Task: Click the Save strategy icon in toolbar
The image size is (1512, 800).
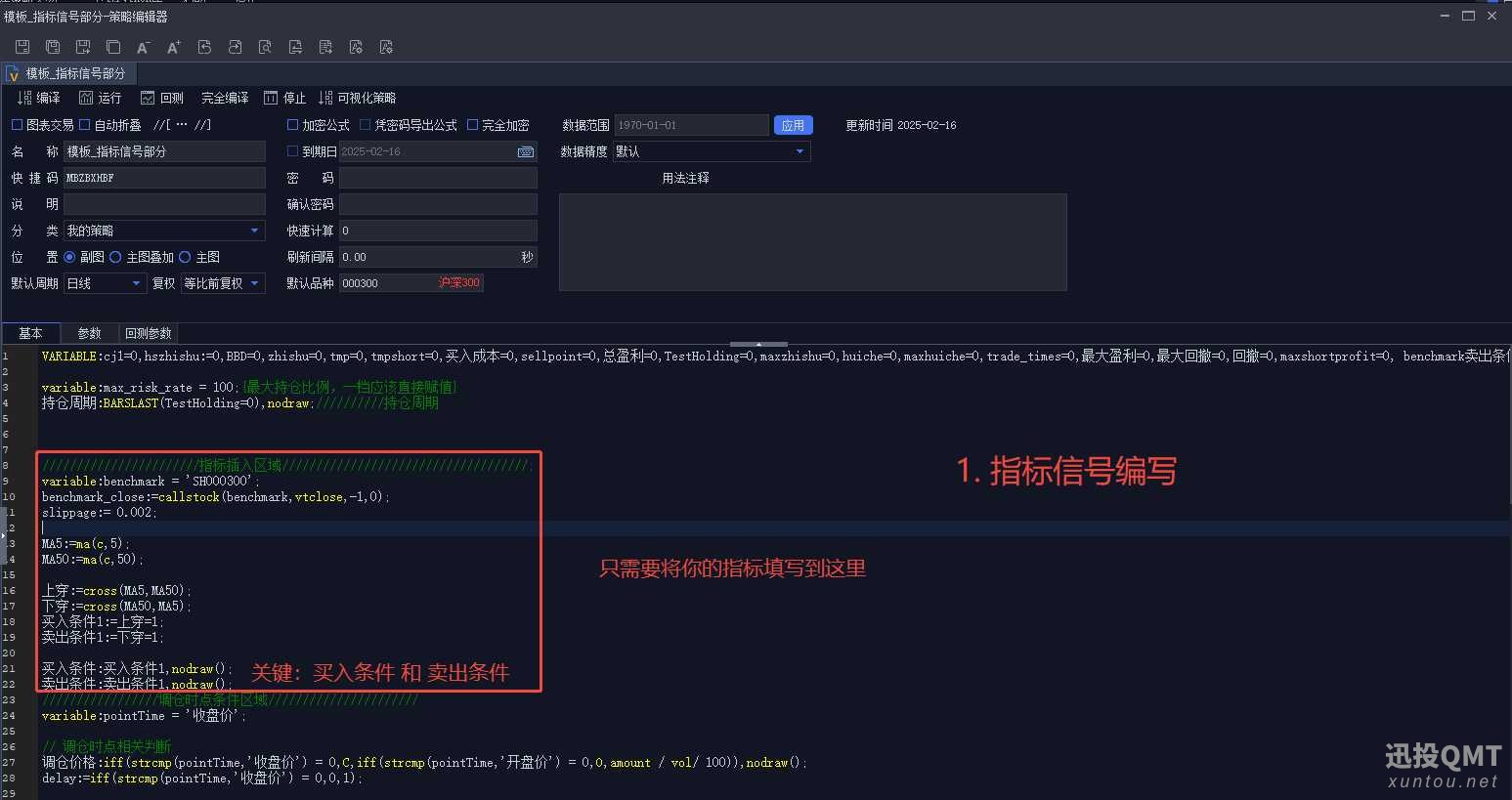Action: click(22, 47)
